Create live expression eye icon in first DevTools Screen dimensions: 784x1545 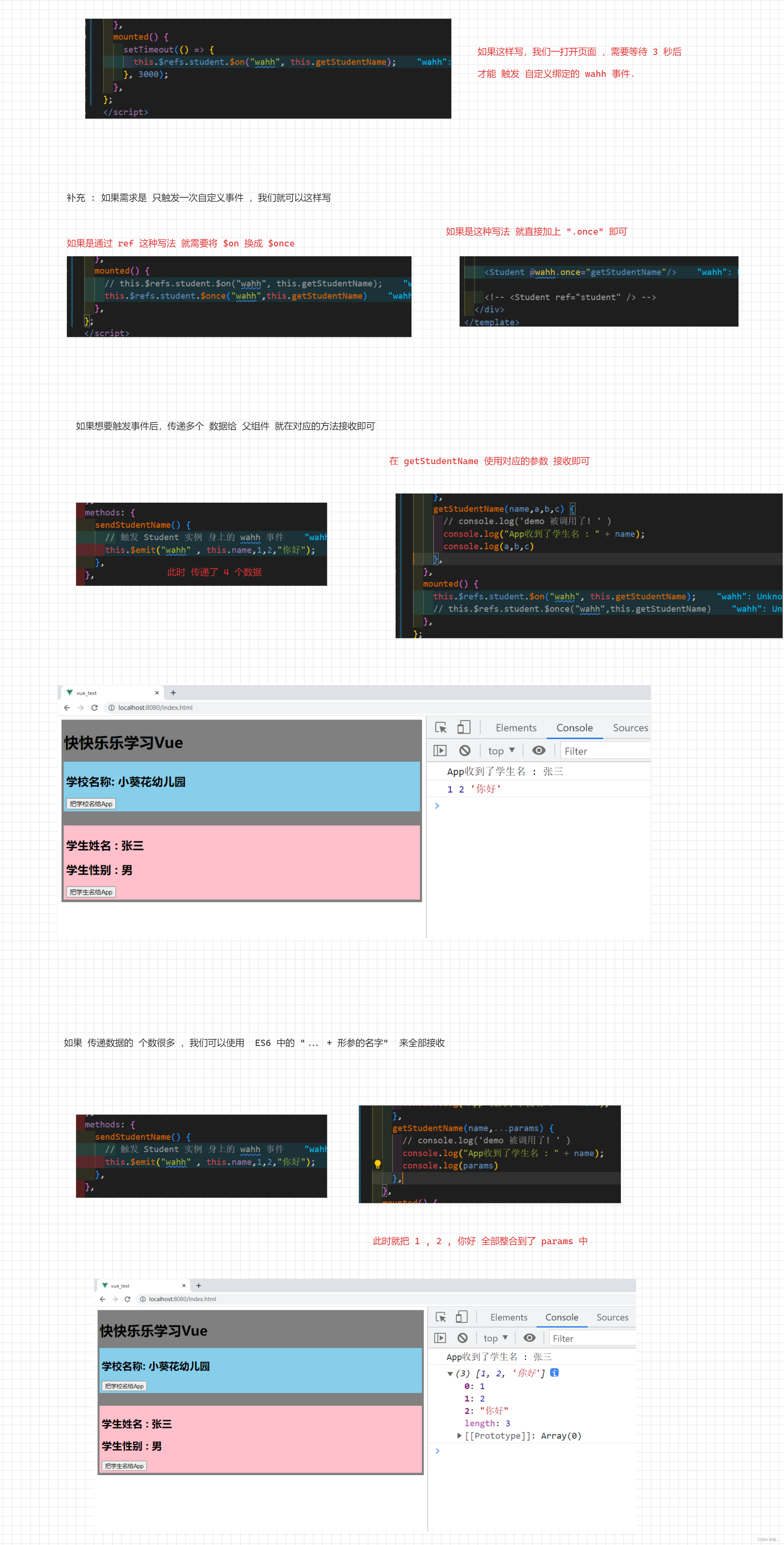[539, 750]
